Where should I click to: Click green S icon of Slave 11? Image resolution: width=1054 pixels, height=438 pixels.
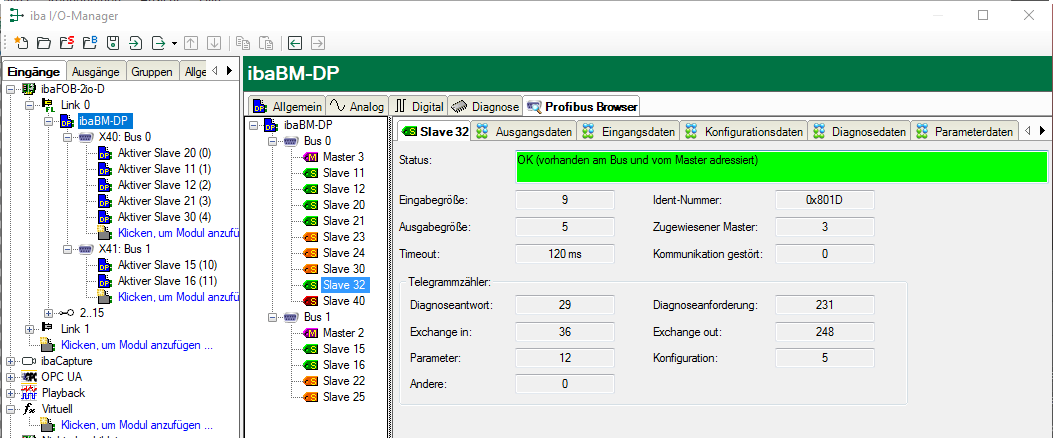tap(311, 173)
